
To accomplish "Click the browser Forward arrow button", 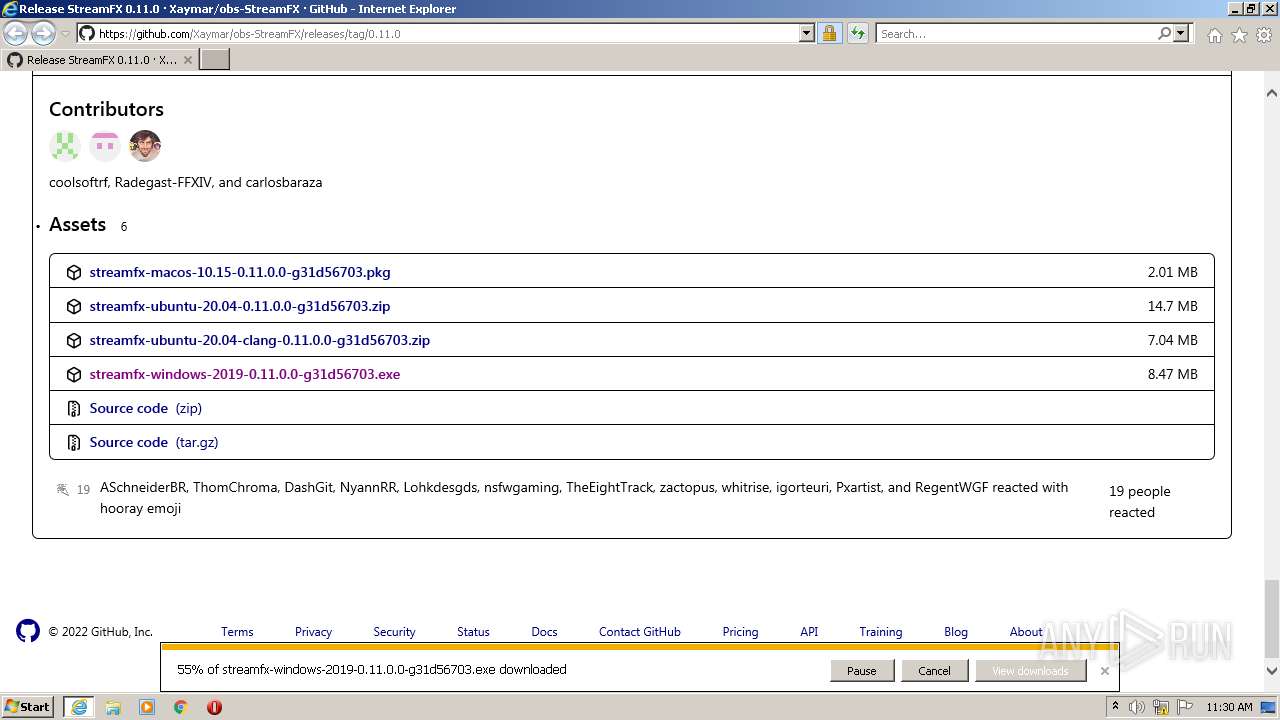I will pos(43,33).
